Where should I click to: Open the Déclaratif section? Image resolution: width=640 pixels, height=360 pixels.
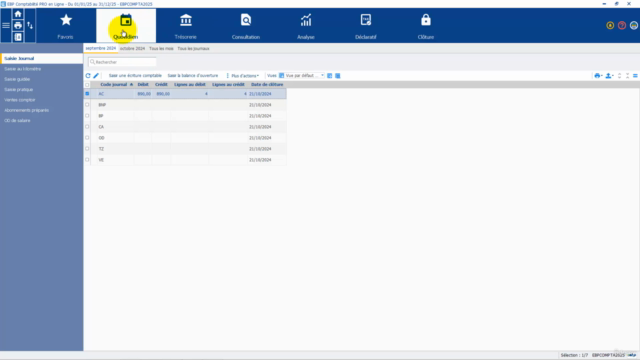pos(366,26)
